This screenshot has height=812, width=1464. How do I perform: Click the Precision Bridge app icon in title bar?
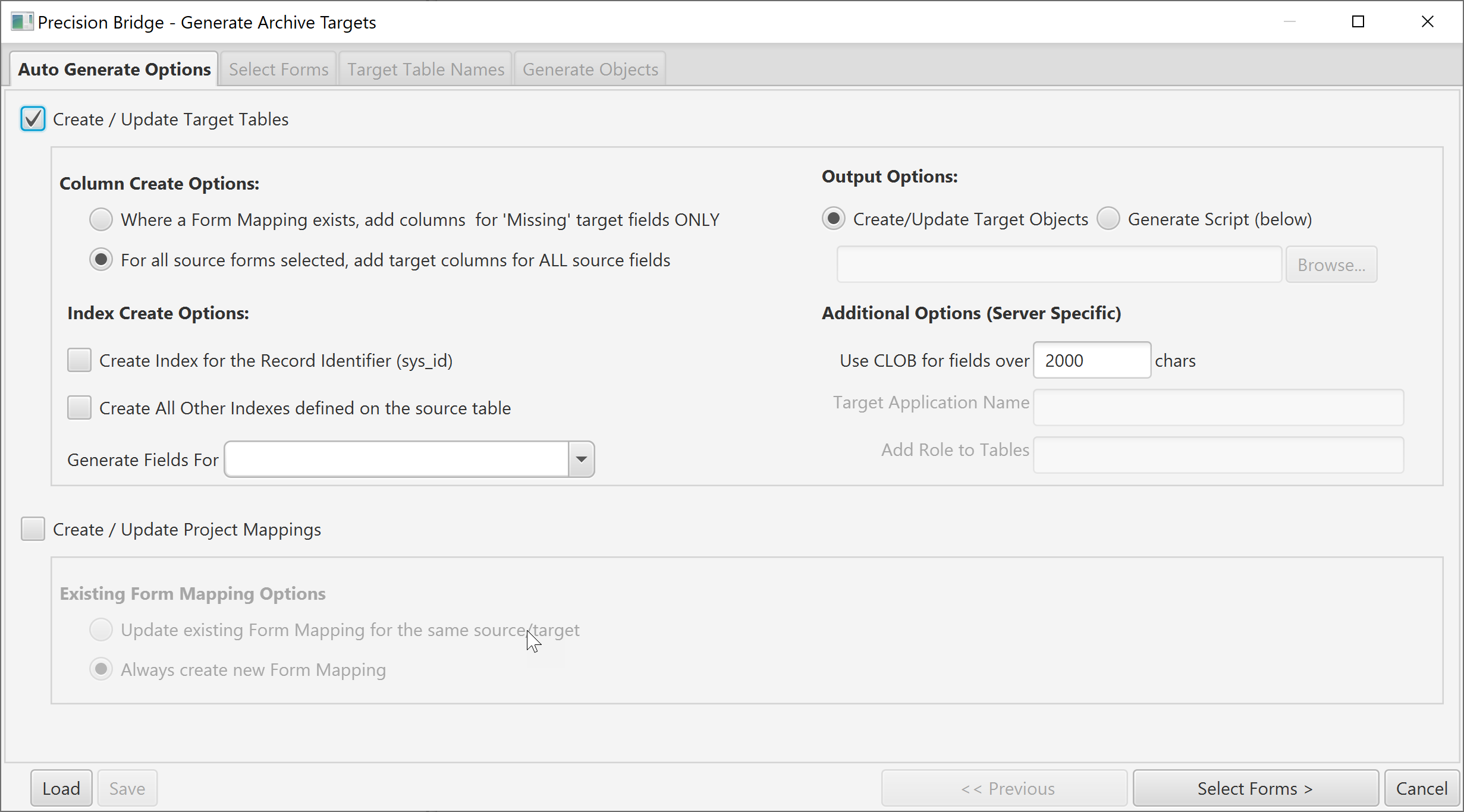22,22
